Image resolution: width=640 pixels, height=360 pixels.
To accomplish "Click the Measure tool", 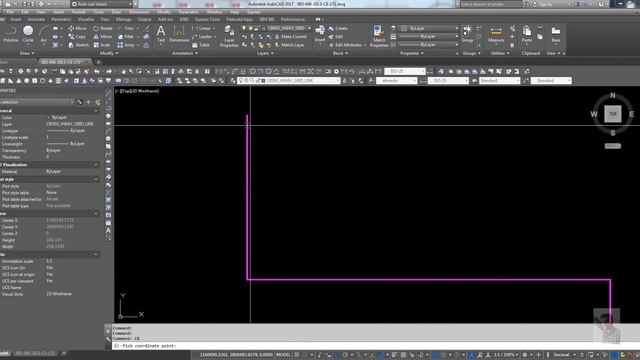I will click(496, 34).
